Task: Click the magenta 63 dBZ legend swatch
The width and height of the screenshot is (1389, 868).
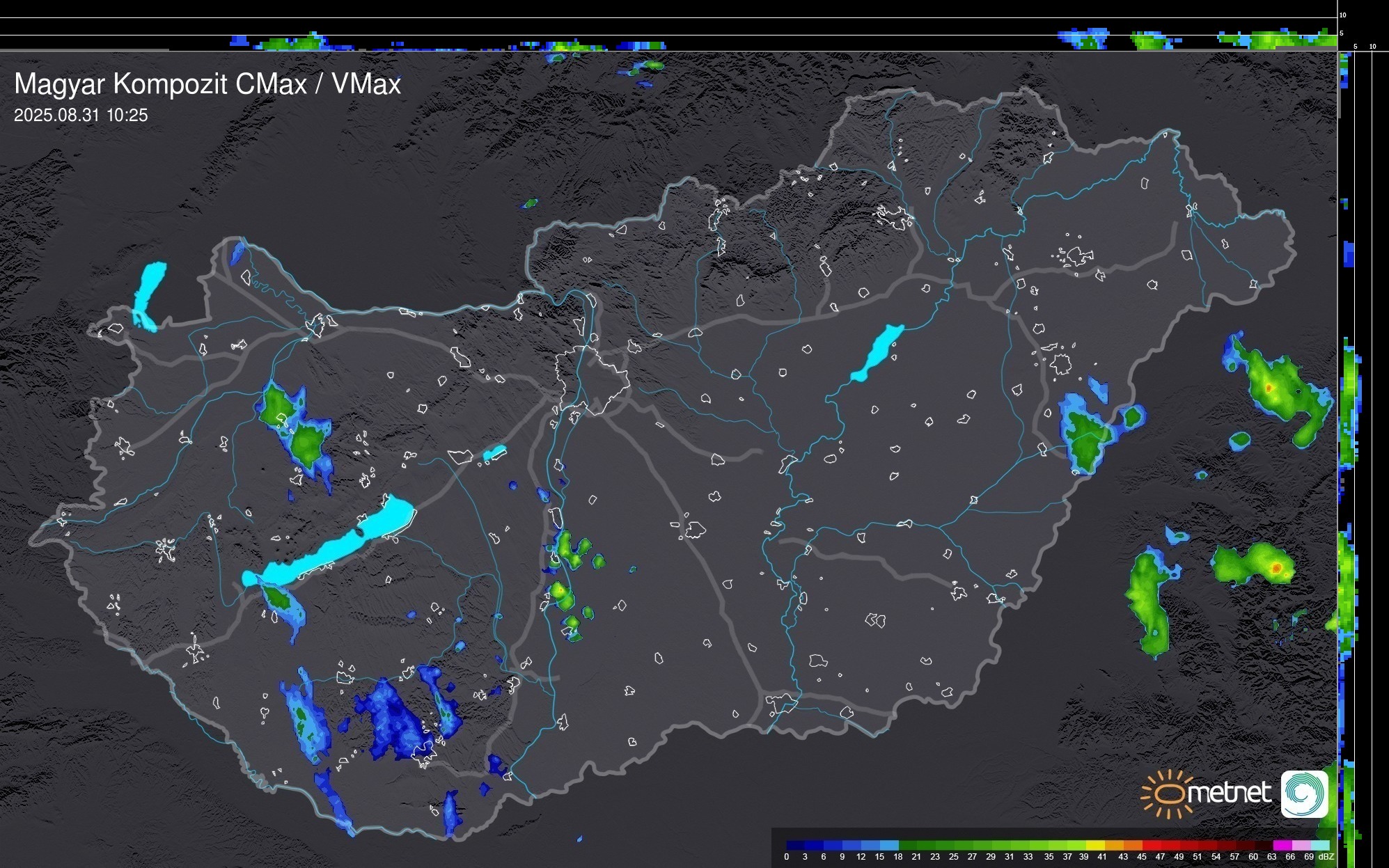Action: [1282, 845]
